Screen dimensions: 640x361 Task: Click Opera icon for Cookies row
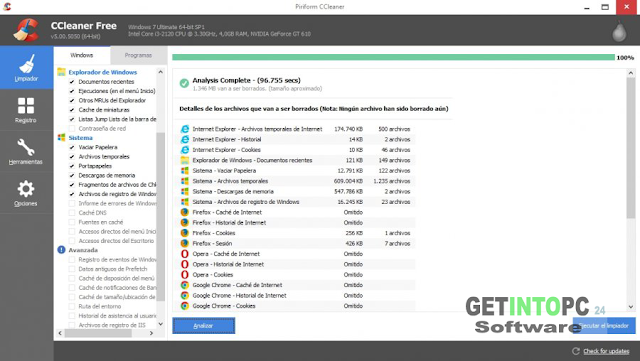185,275
